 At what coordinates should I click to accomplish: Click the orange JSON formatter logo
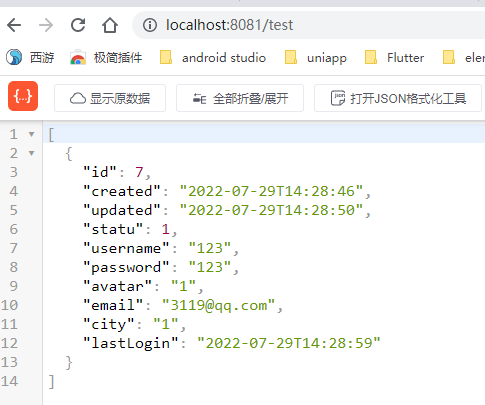click(23, 96)
